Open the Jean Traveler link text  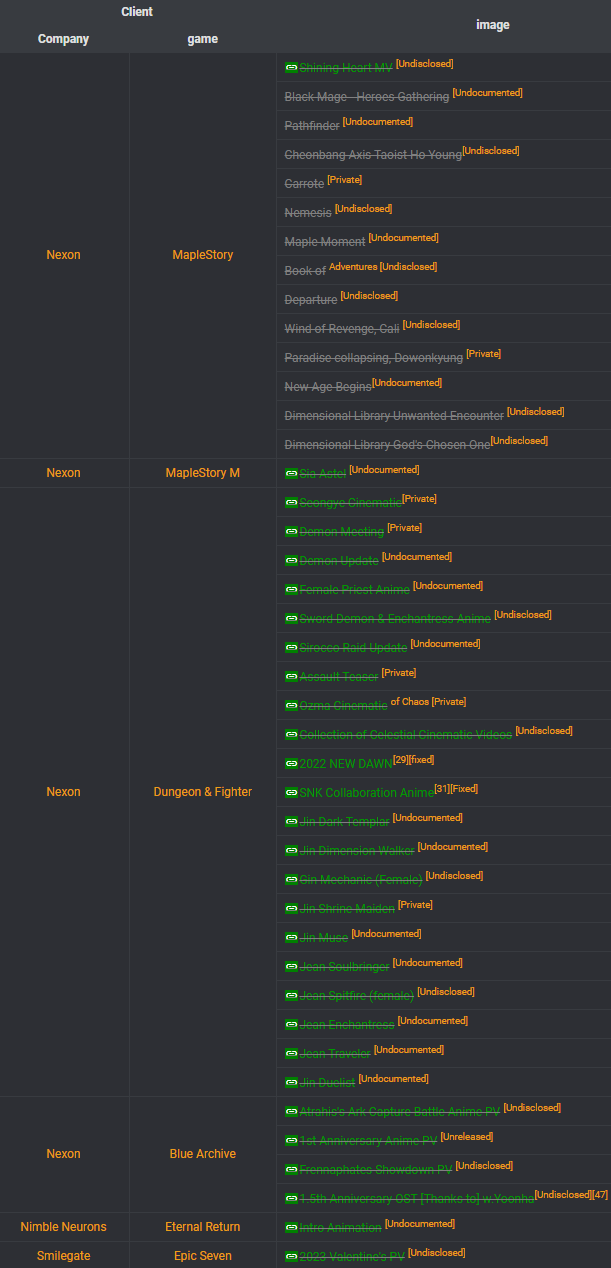coord(335,1054)
